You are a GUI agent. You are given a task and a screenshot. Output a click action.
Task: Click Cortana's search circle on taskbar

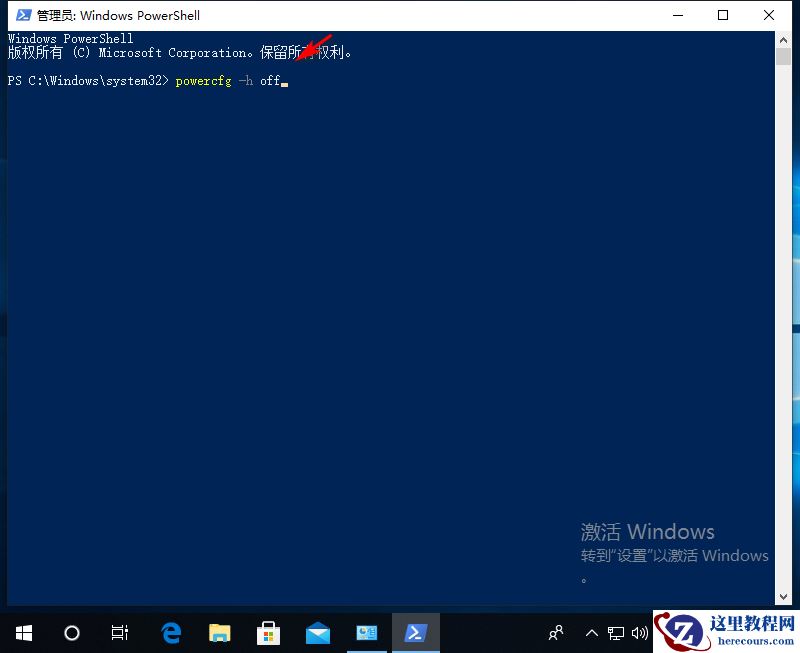pos(71,632)
